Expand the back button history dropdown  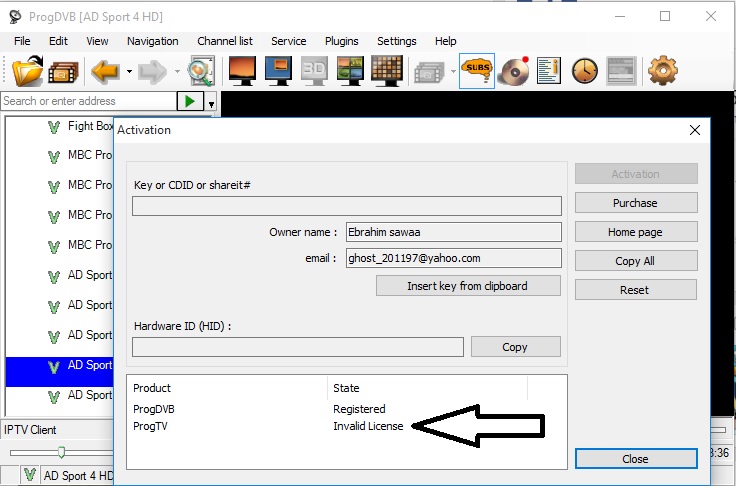coord(127,72)
